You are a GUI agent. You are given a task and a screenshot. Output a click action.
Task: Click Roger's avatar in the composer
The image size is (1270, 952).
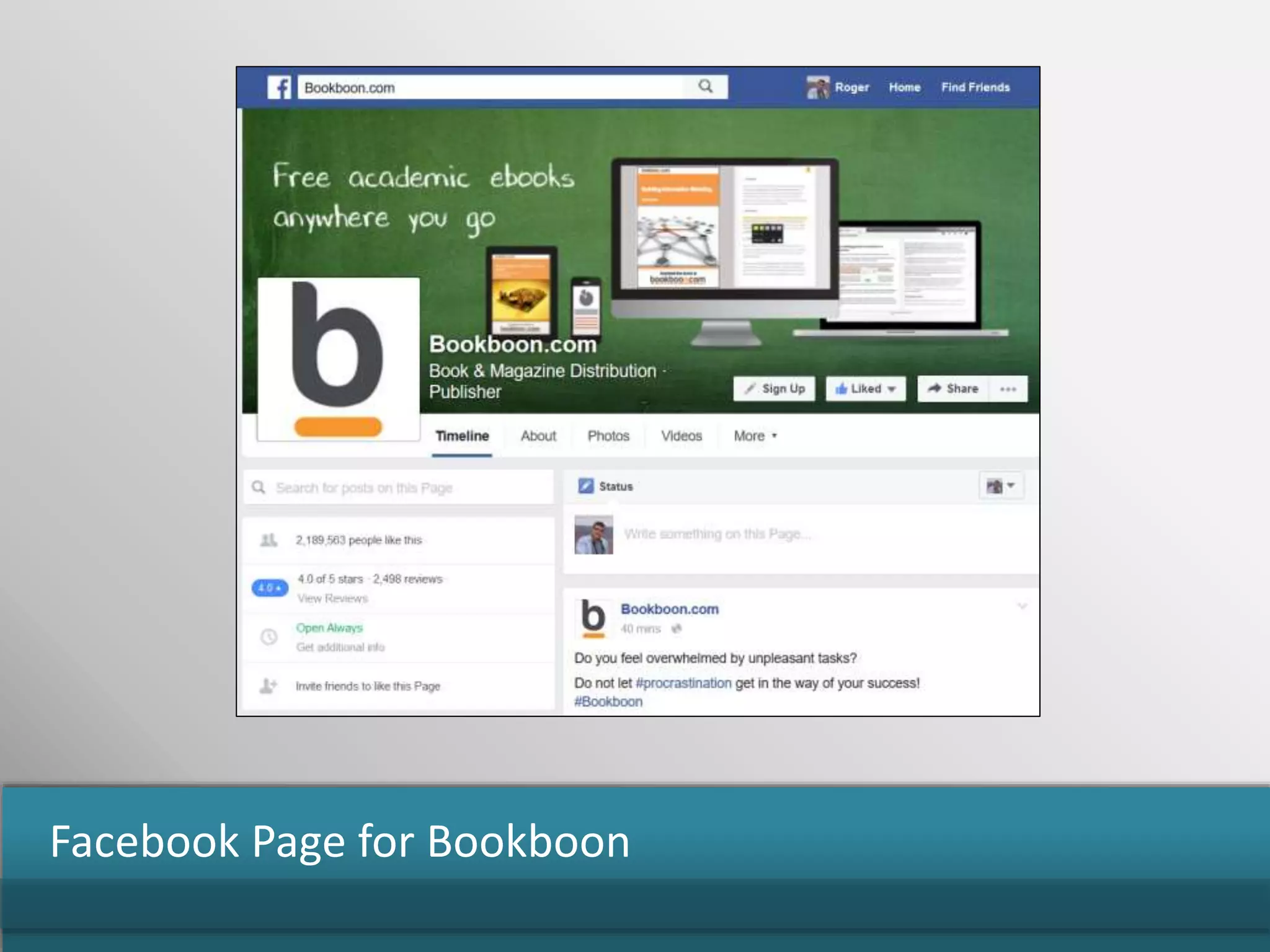coord(593,534)
